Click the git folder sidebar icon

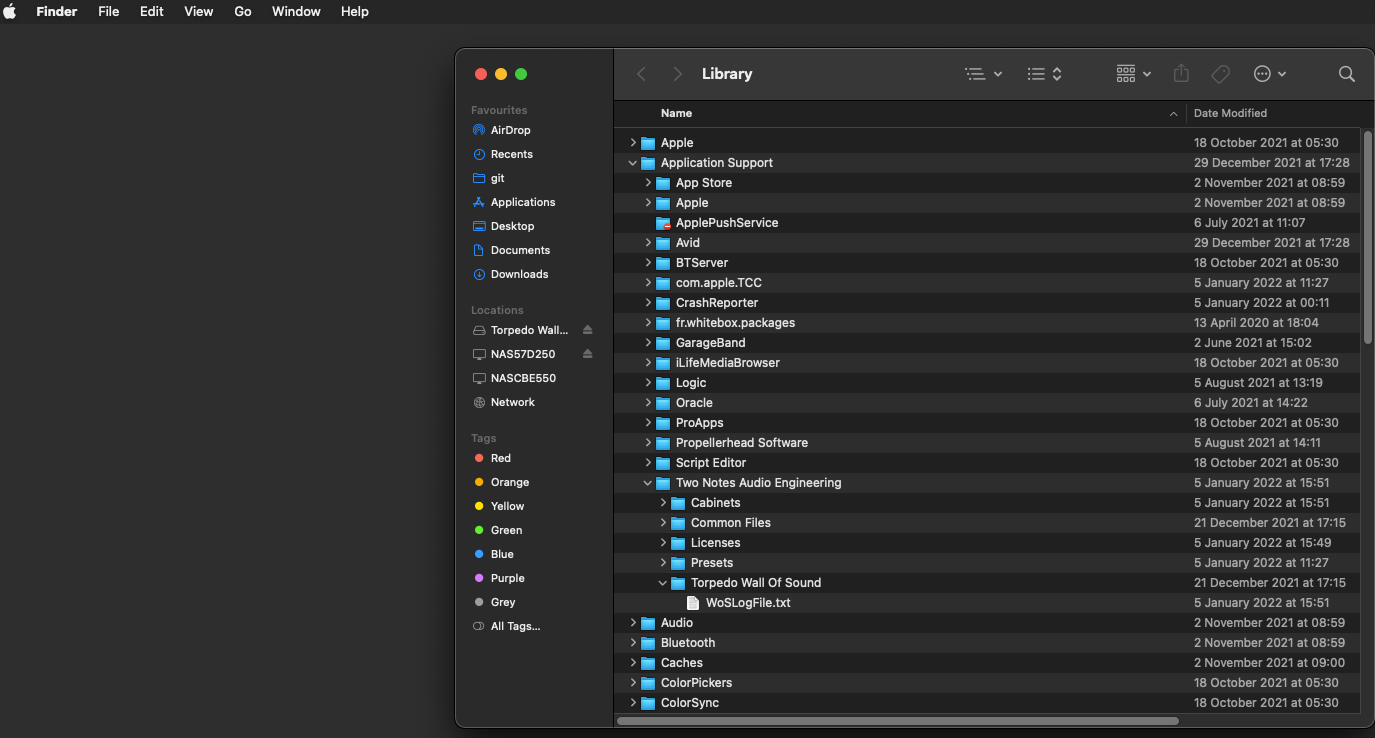(479, 178)
